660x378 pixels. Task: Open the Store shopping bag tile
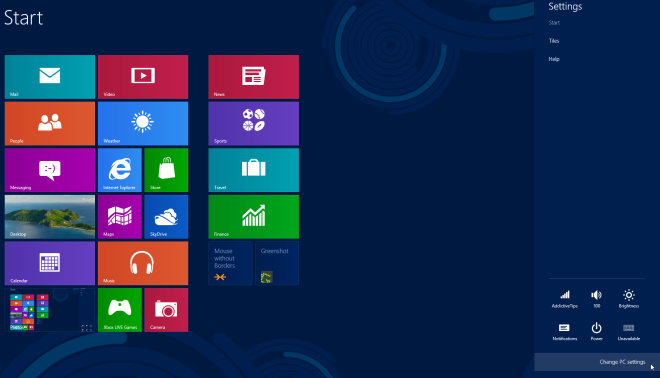click(x=166, y=170)
